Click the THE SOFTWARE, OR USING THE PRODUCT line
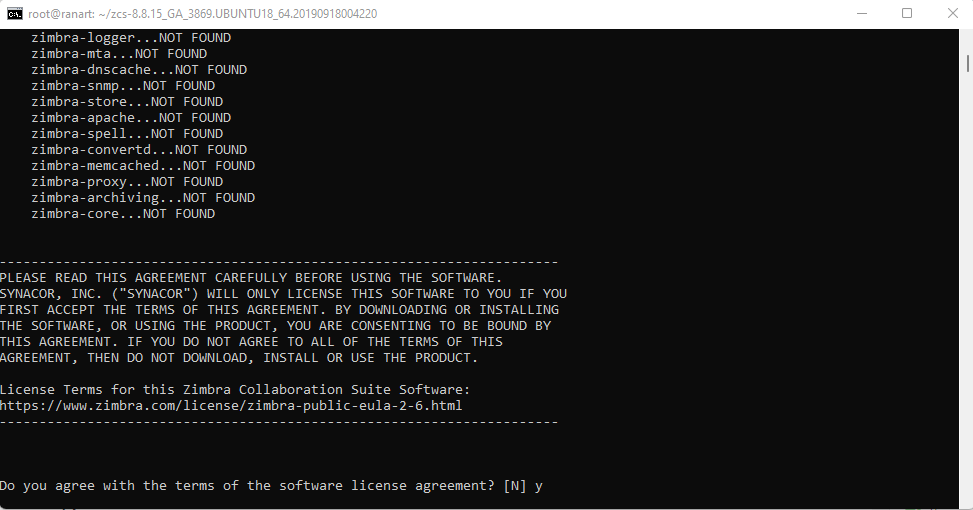 275,326
